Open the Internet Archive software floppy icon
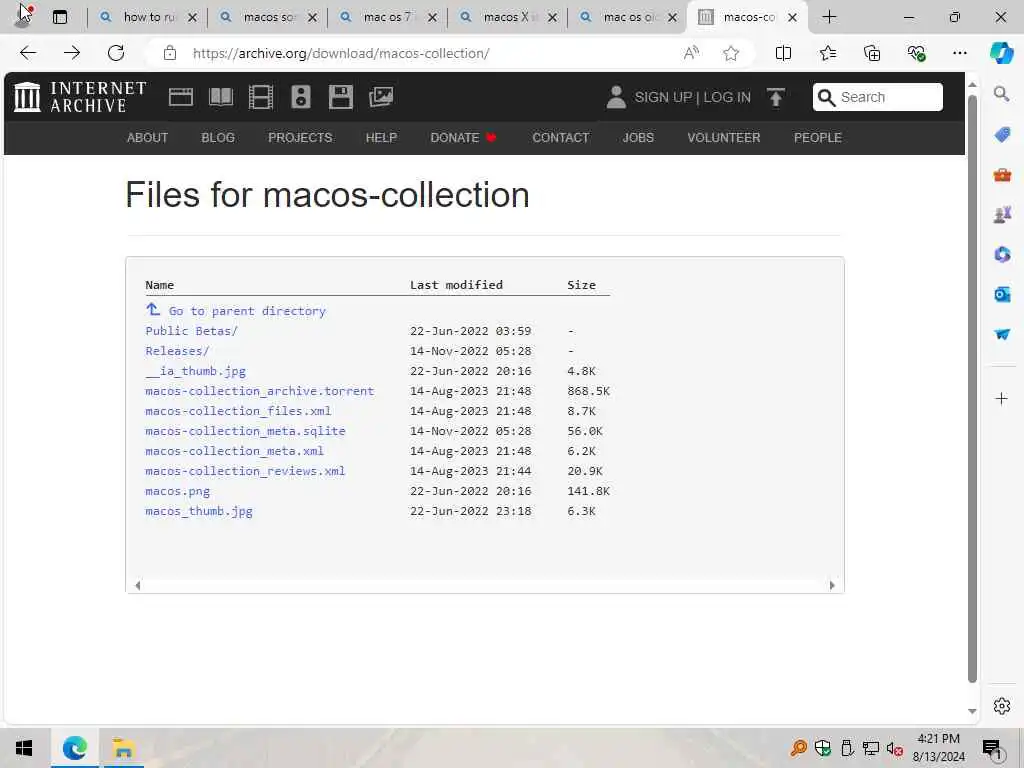This screenshot has width=1024, height=768. point(340,97)
